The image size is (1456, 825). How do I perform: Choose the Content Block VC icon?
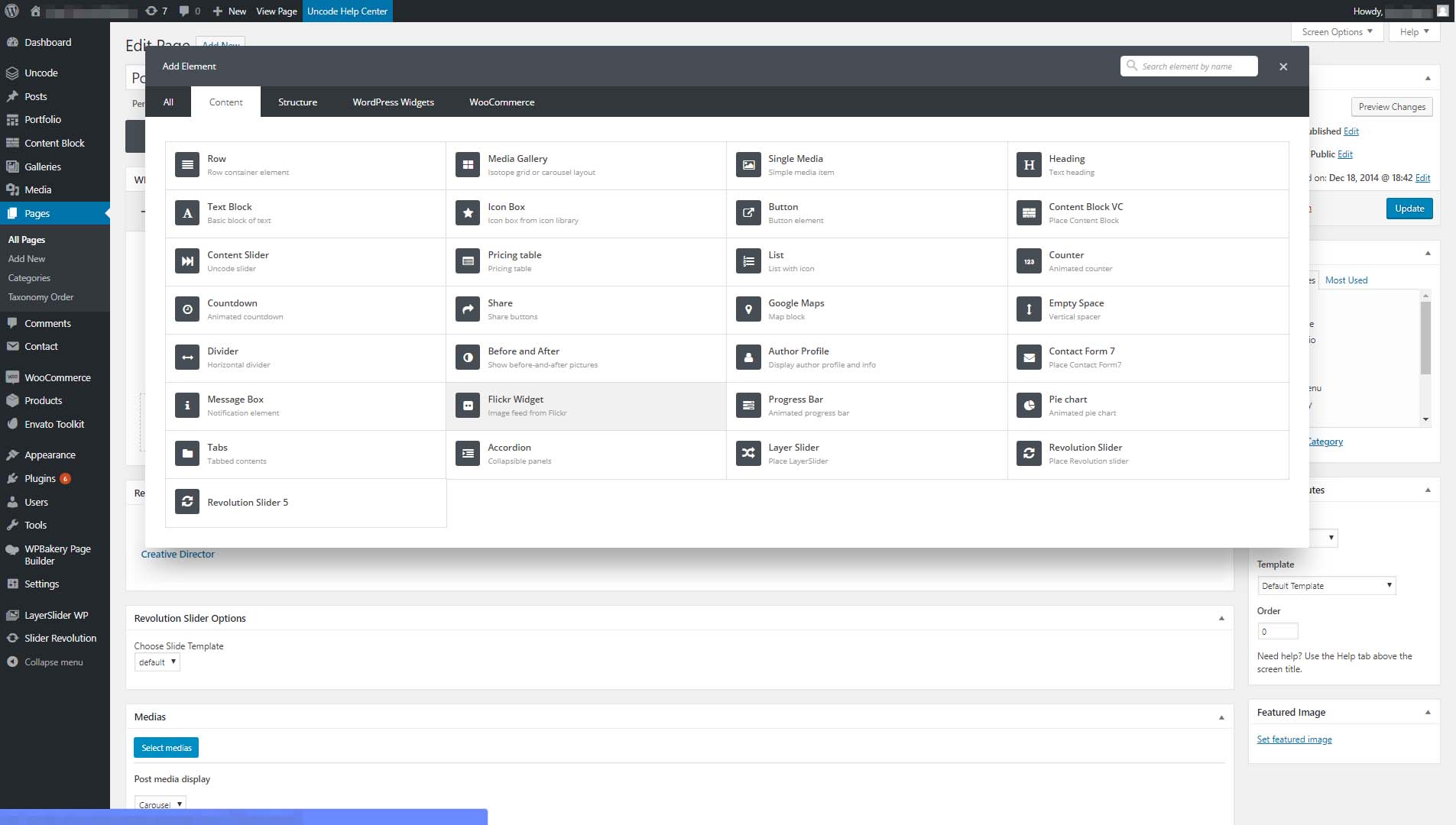1029,213
